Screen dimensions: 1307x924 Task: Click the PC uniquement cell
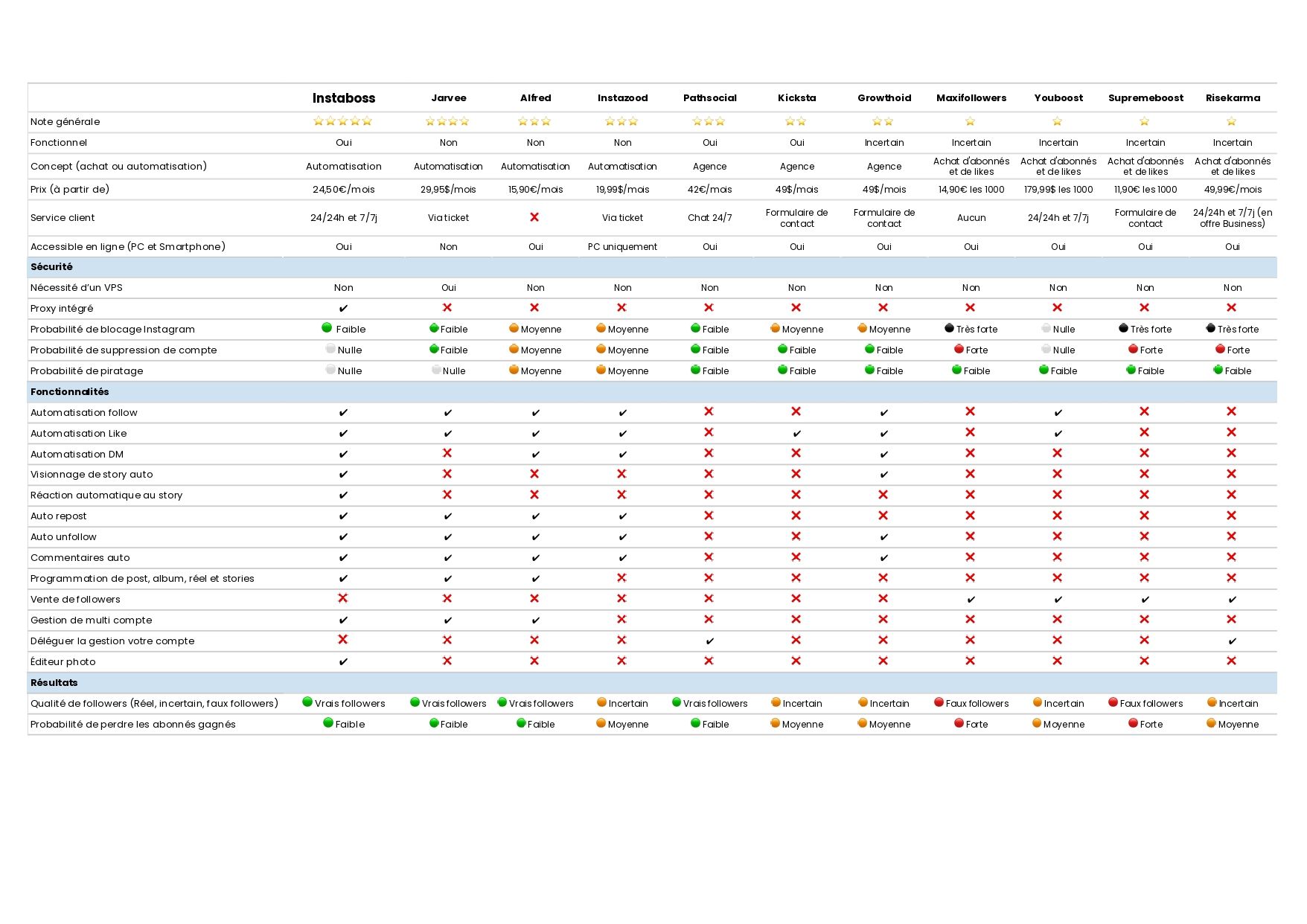click(622, 247)
